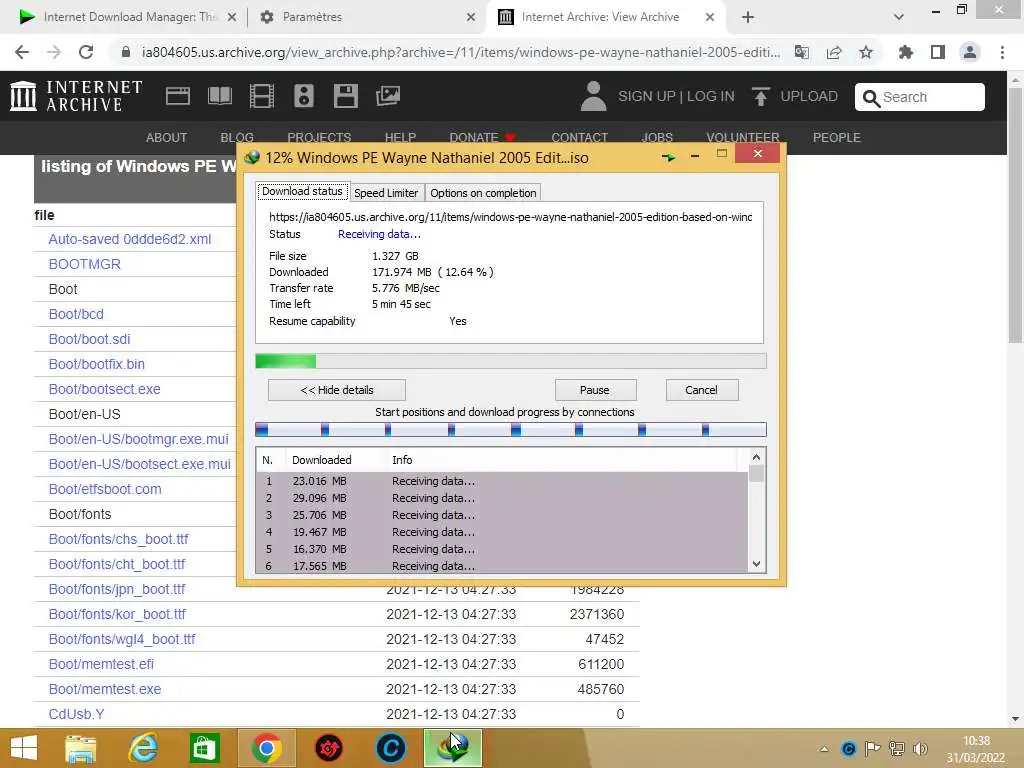The height and width of the screenshot is (768, 1024).
Task: Open the Windows Start button
Action: pyautogui.click(x=24, y=748)
